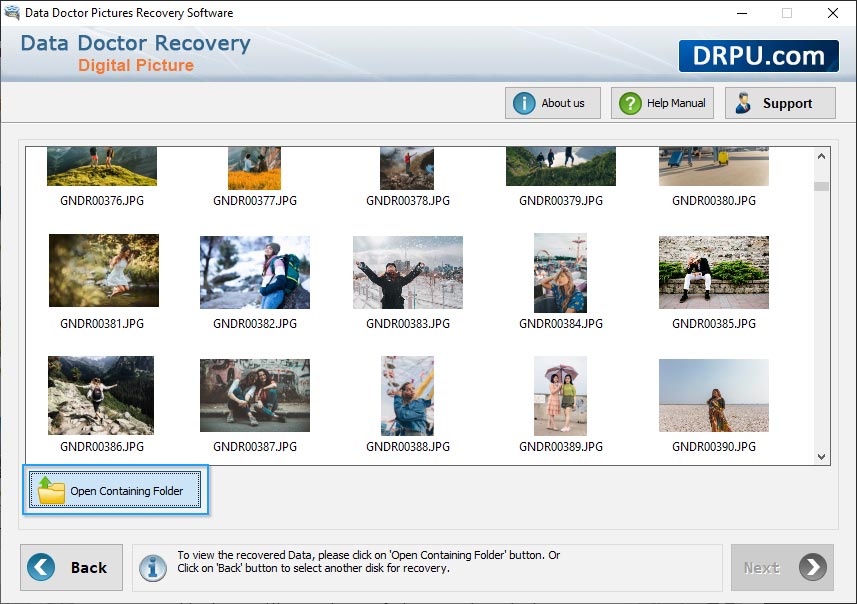Screen dimensions: 857x604
Task: Click file name GNDR00385.JPG
Action: pyautogui.click(x=714, y=324)
